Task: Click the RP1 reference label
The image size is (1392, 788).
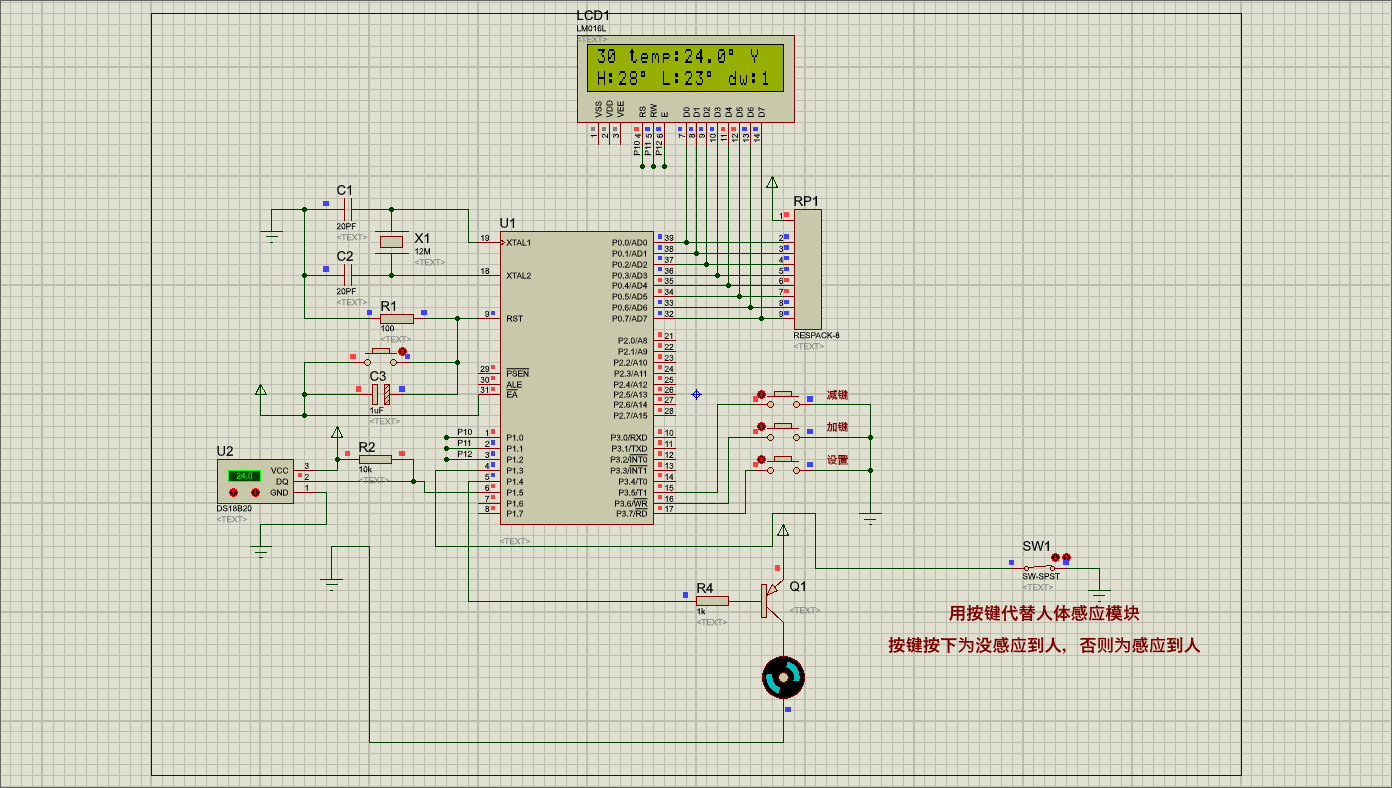Action: coord(806,200)
